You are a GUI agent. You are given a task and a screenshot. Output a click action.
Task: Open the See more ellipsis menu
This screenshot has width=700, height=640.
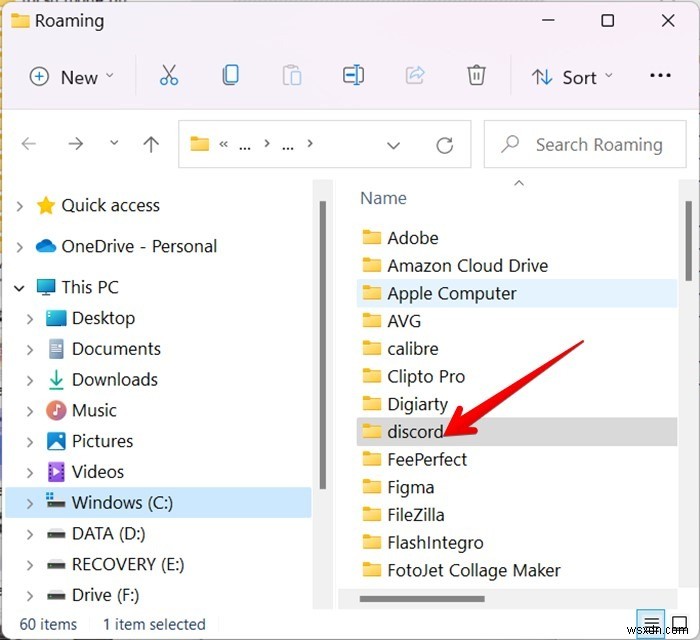click(x=660, y=76)
